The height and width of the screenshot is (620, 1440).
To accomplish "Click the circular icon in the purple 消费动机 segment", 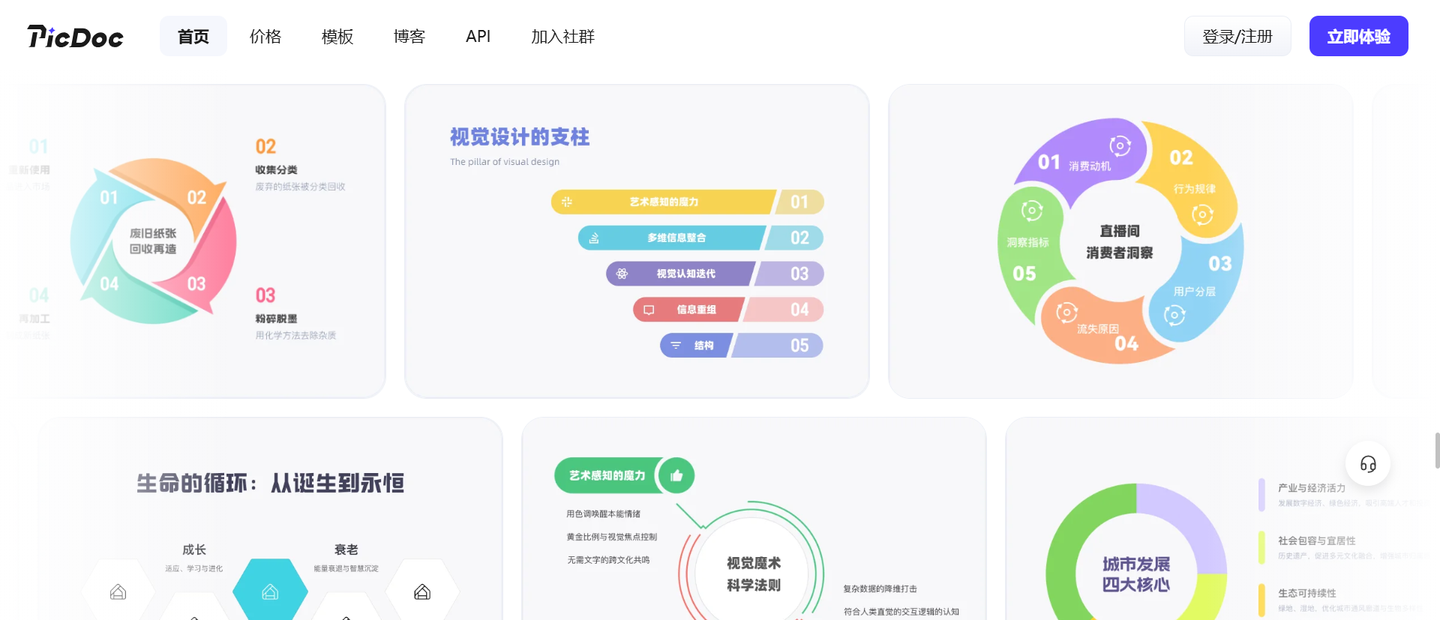I will (x=1121, y=146).
